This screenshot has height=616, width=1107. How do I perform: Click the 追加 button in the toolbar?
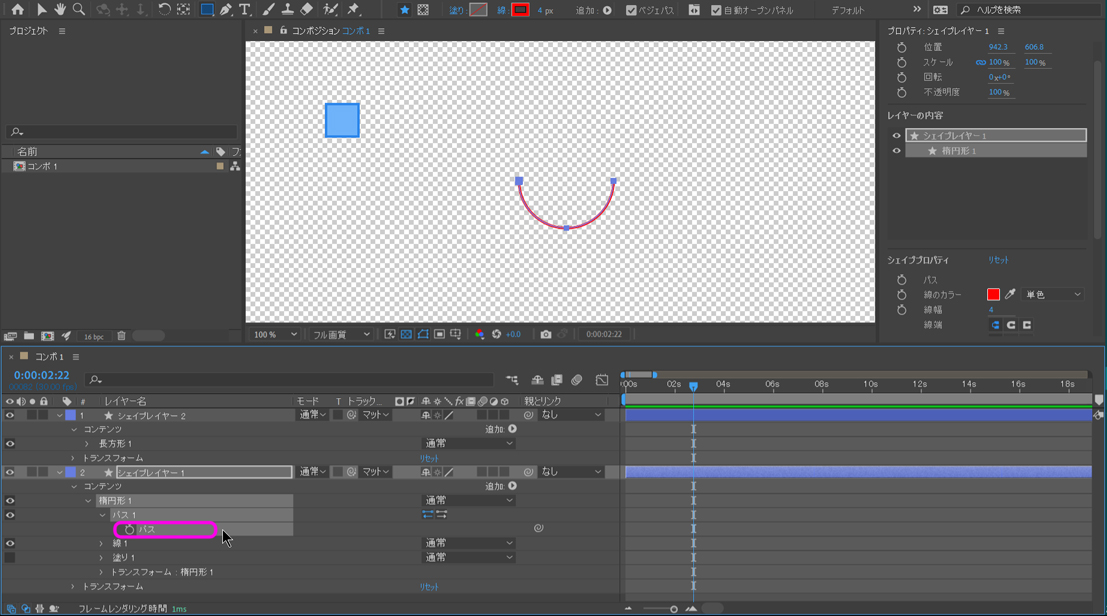coord(607,11)
